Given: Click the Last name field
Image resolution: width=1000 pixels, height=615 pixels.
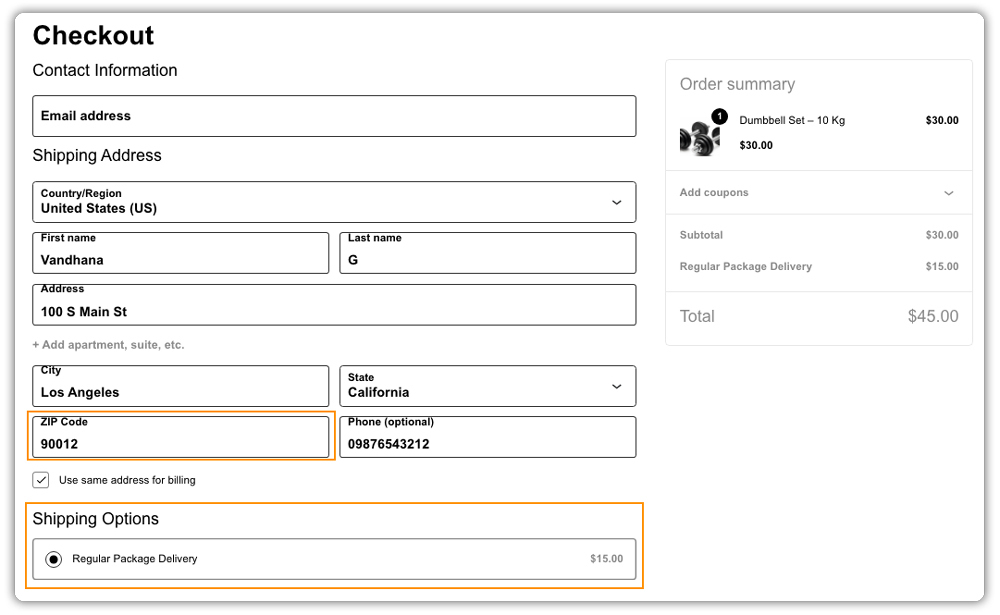Looking at the screenshot, I should [487, 253].
